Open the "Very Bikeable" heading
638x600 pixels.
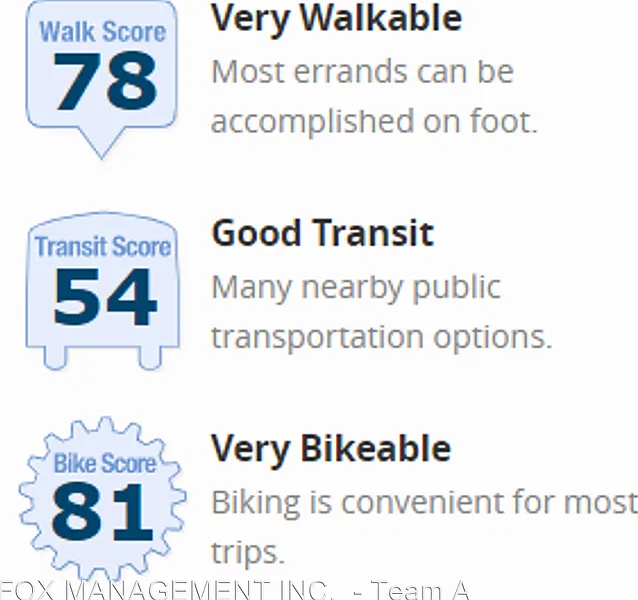331,448
